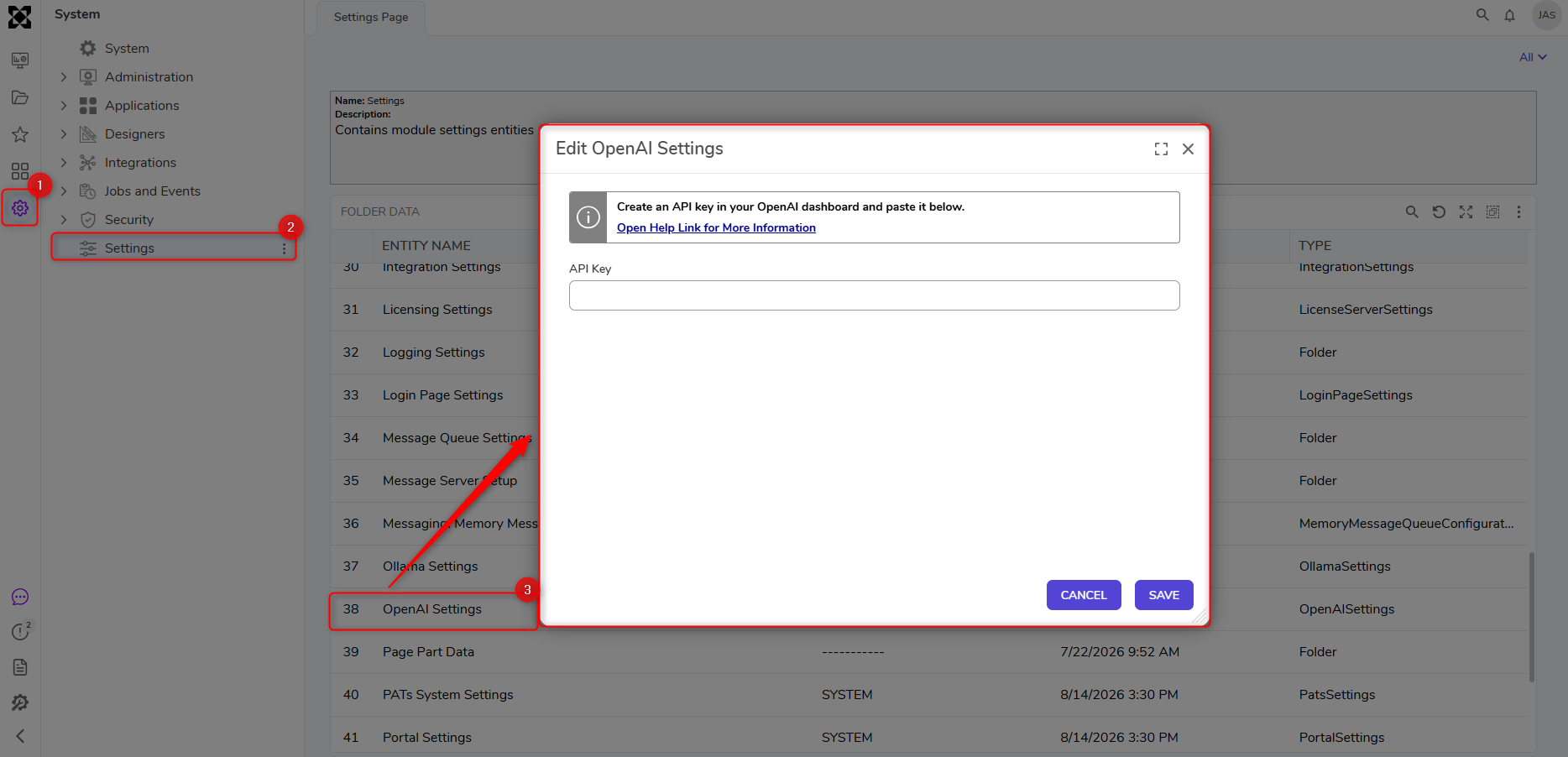This screenshot has height=757, width=1568.
Task: Click the PatsSettings type cell
Action: (1337, 695)
